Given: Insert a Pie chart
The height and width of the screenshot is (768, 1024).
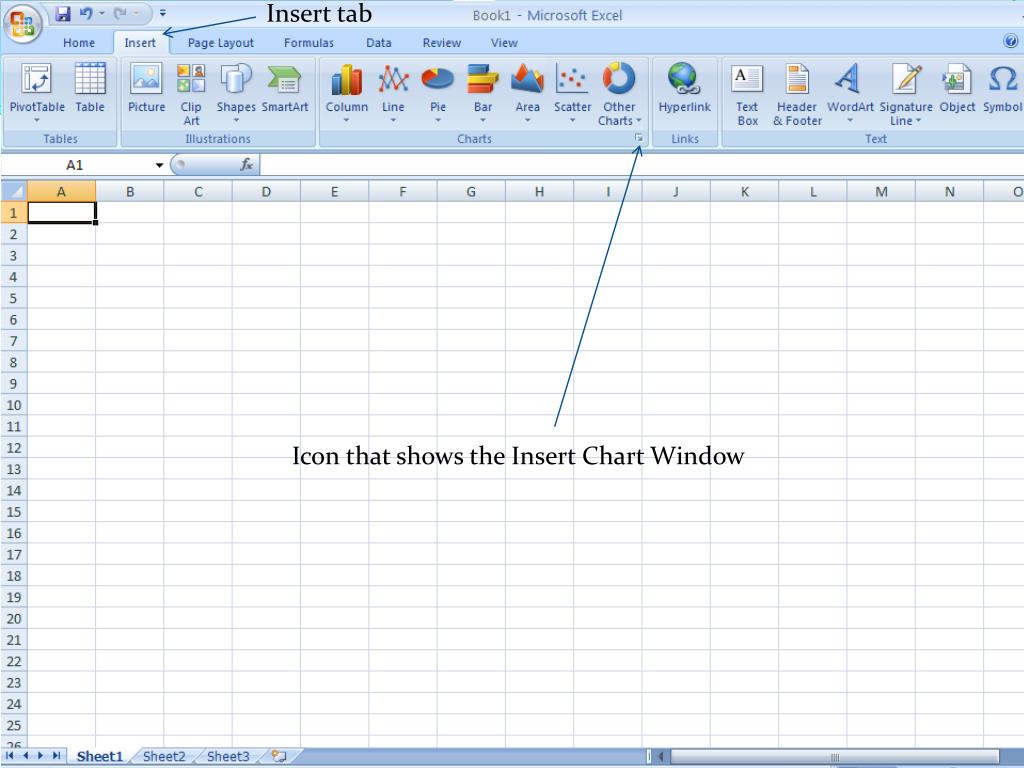Looking at the screenshot, I should [438, 92].
